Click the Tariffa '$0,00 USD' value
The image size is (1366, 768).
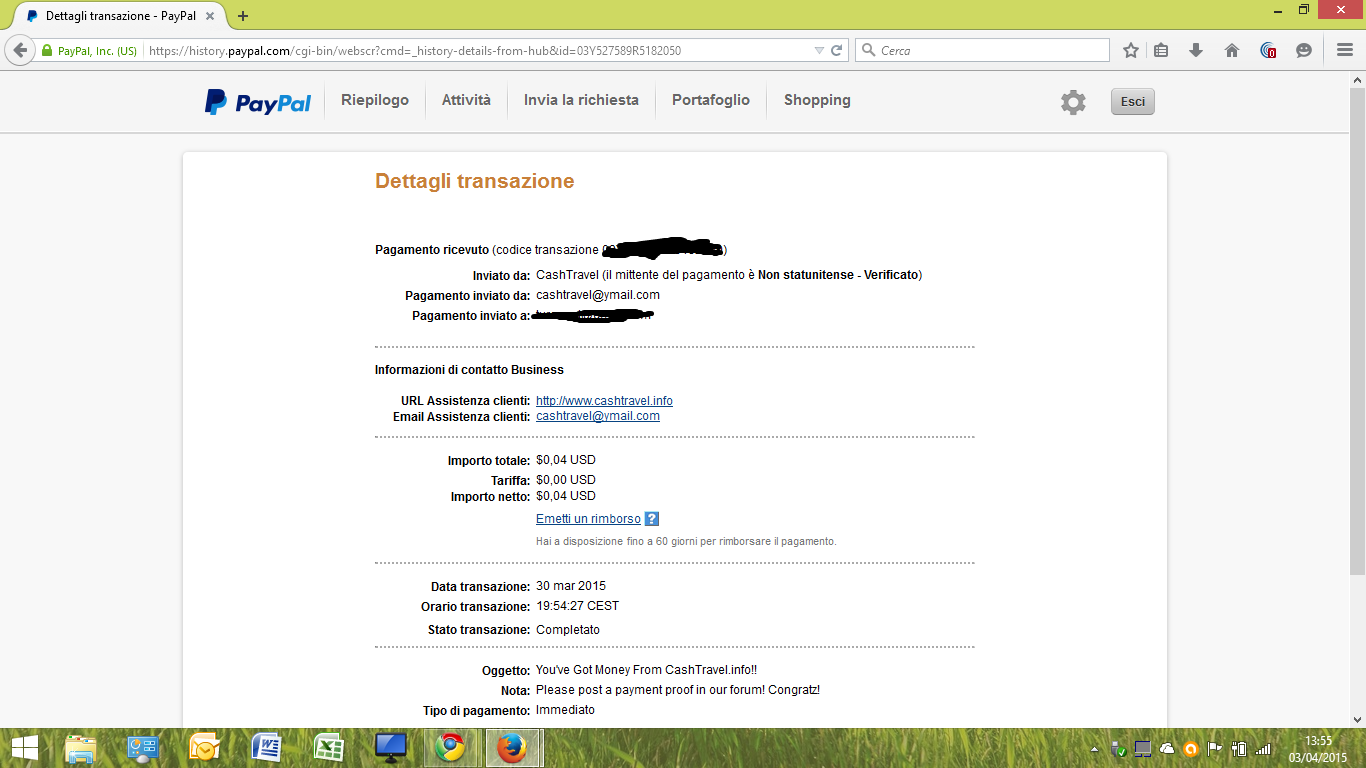tap(566, 480)
